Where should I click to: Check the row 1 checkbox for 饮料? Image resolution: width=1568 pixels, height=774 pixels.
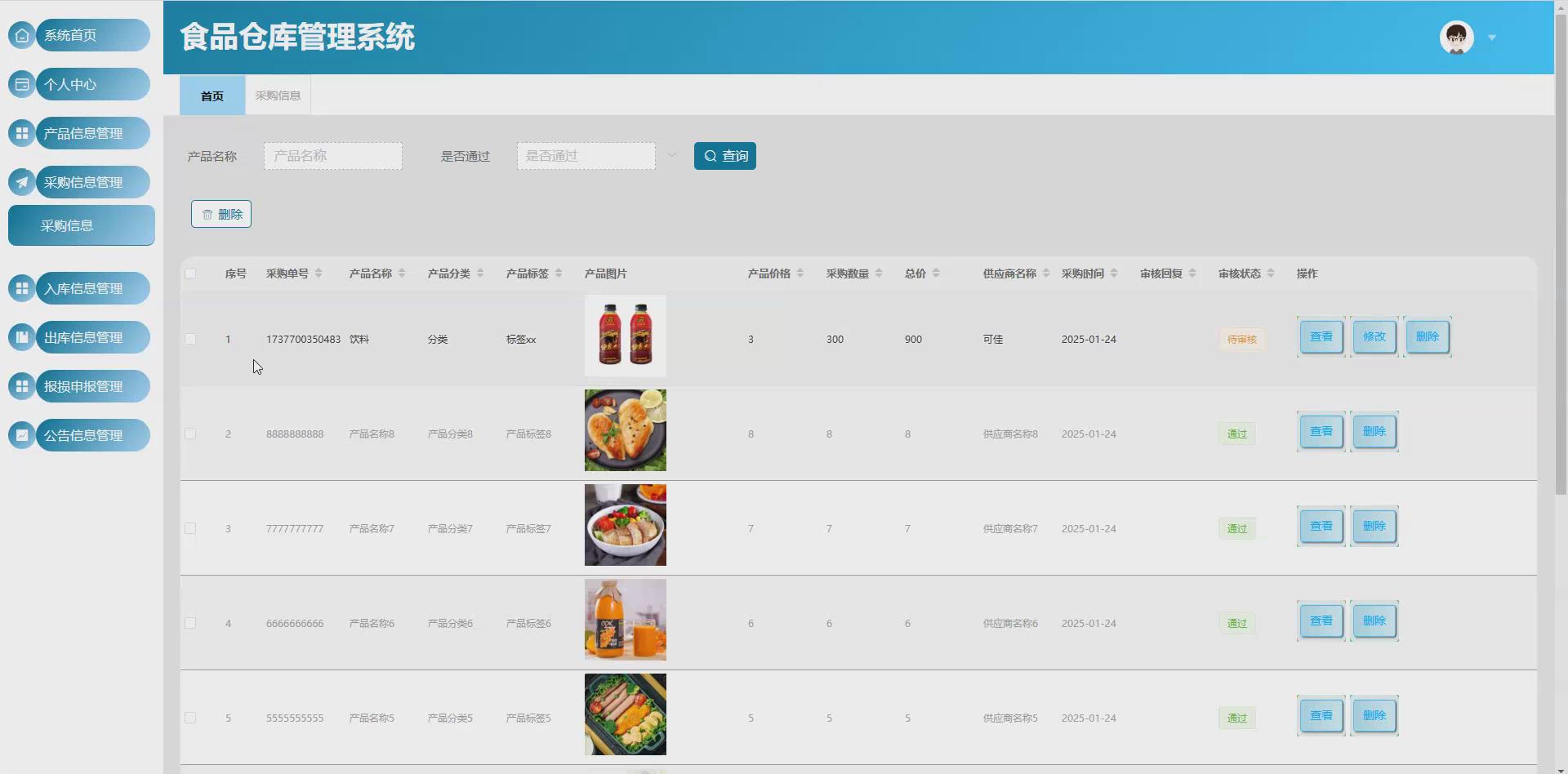190,339
